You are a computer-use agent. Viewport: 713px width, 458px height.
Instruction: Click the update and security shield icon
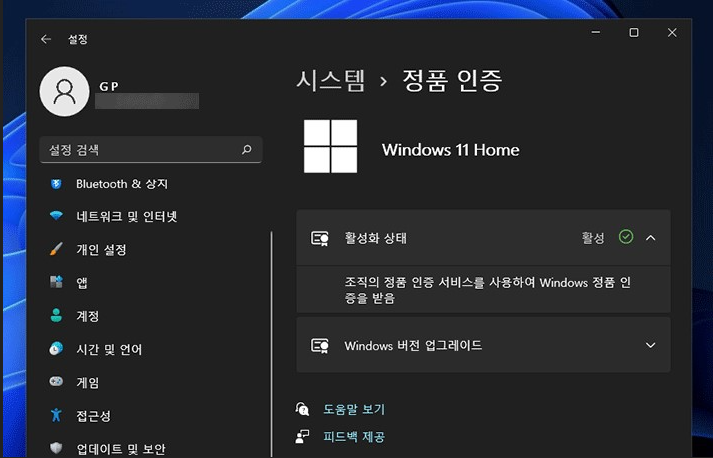56,448
